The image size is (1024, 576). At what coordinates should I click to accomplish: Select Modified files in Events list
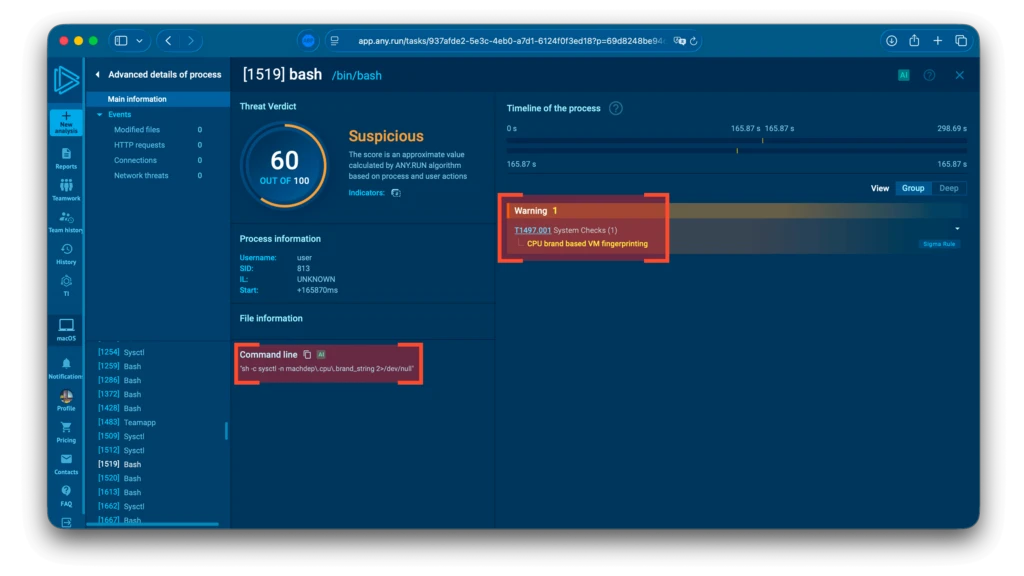[136, 130]
